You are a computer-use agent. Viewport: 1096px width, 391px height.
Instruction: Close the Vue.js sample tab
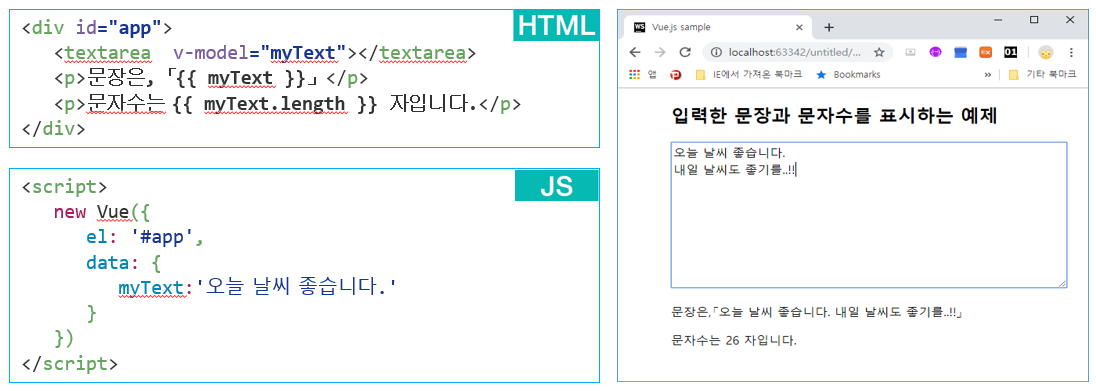800,27
